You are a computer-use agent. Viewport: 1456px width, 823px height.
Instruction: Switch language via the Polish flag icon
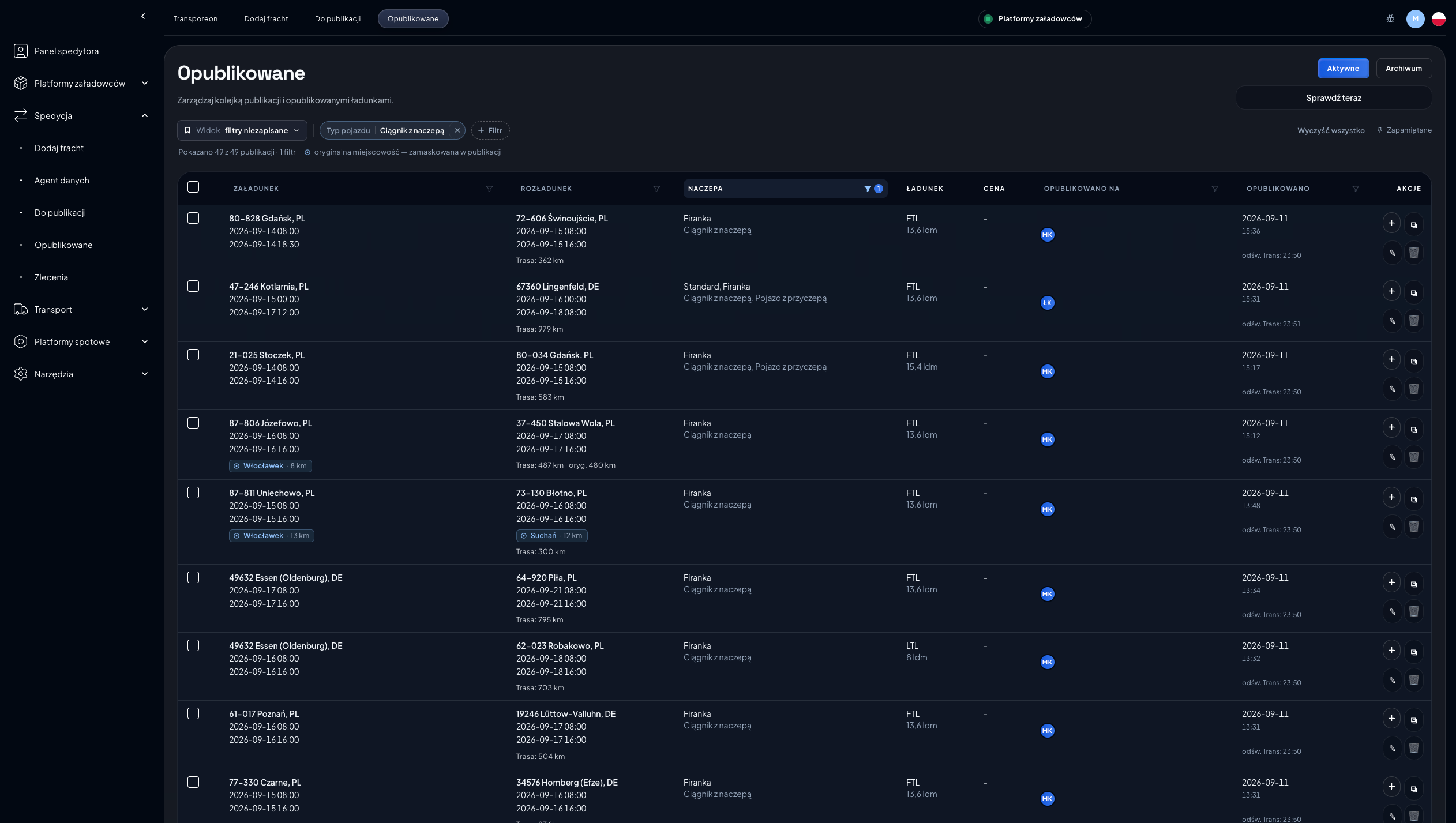[1439, 19]
